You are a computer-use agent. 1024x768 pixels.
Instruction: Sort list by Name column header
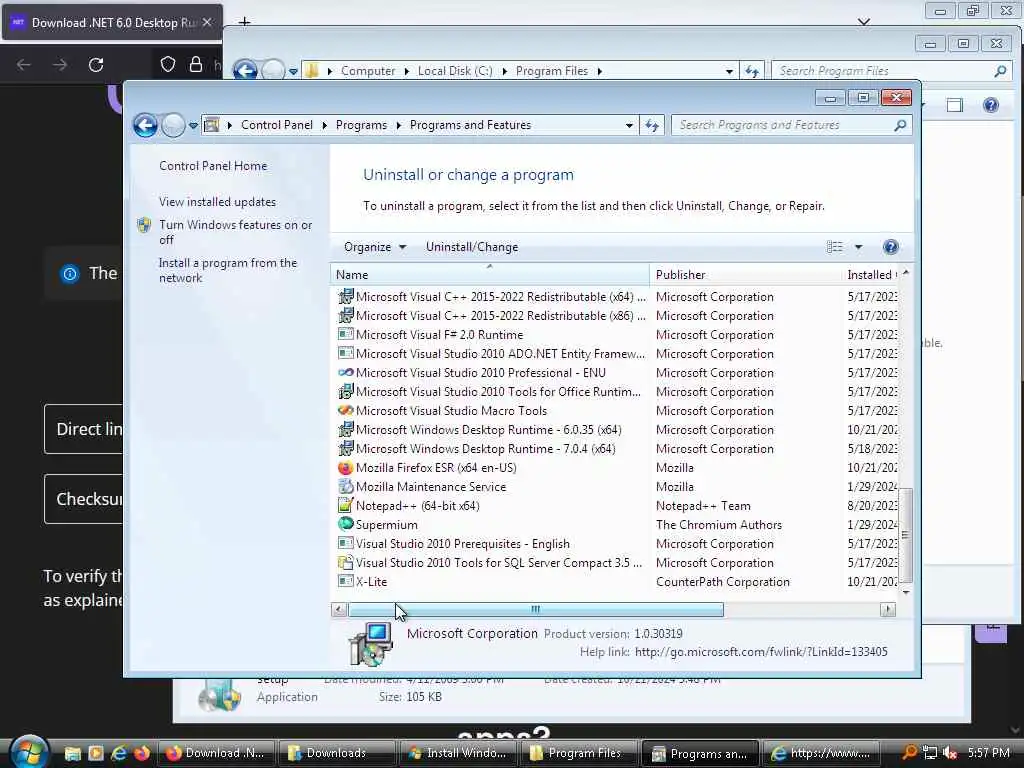[x=490, y=275]
